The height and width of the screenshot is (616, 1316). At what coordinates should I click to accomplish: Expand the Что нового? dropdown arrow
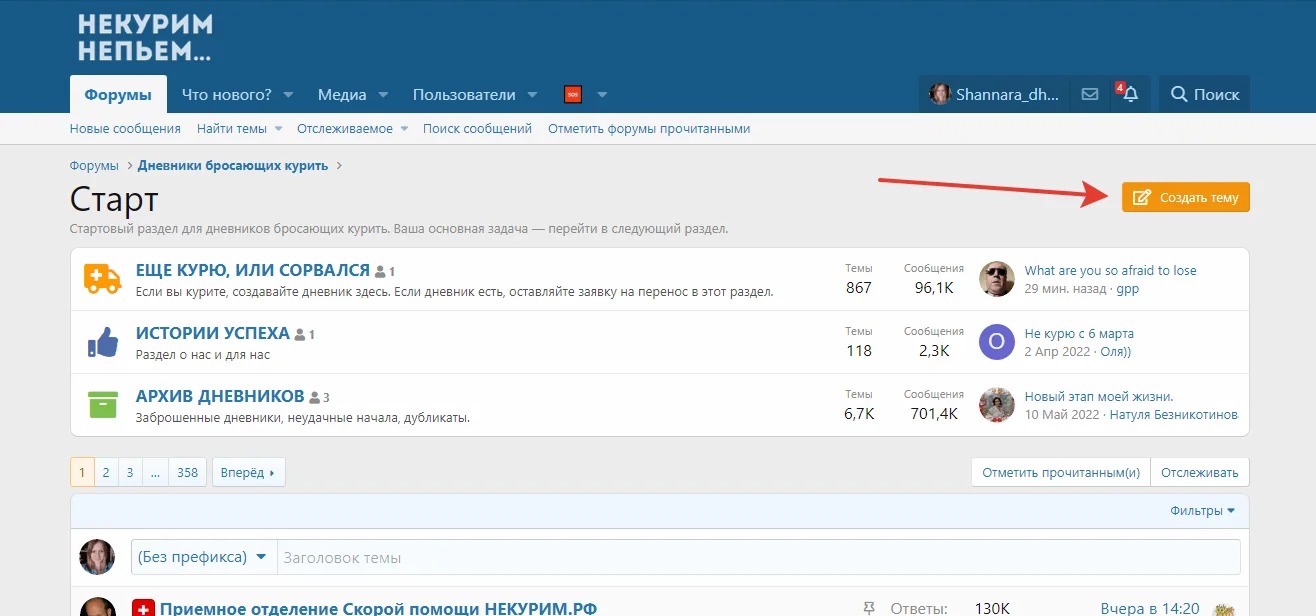point(288,95)
